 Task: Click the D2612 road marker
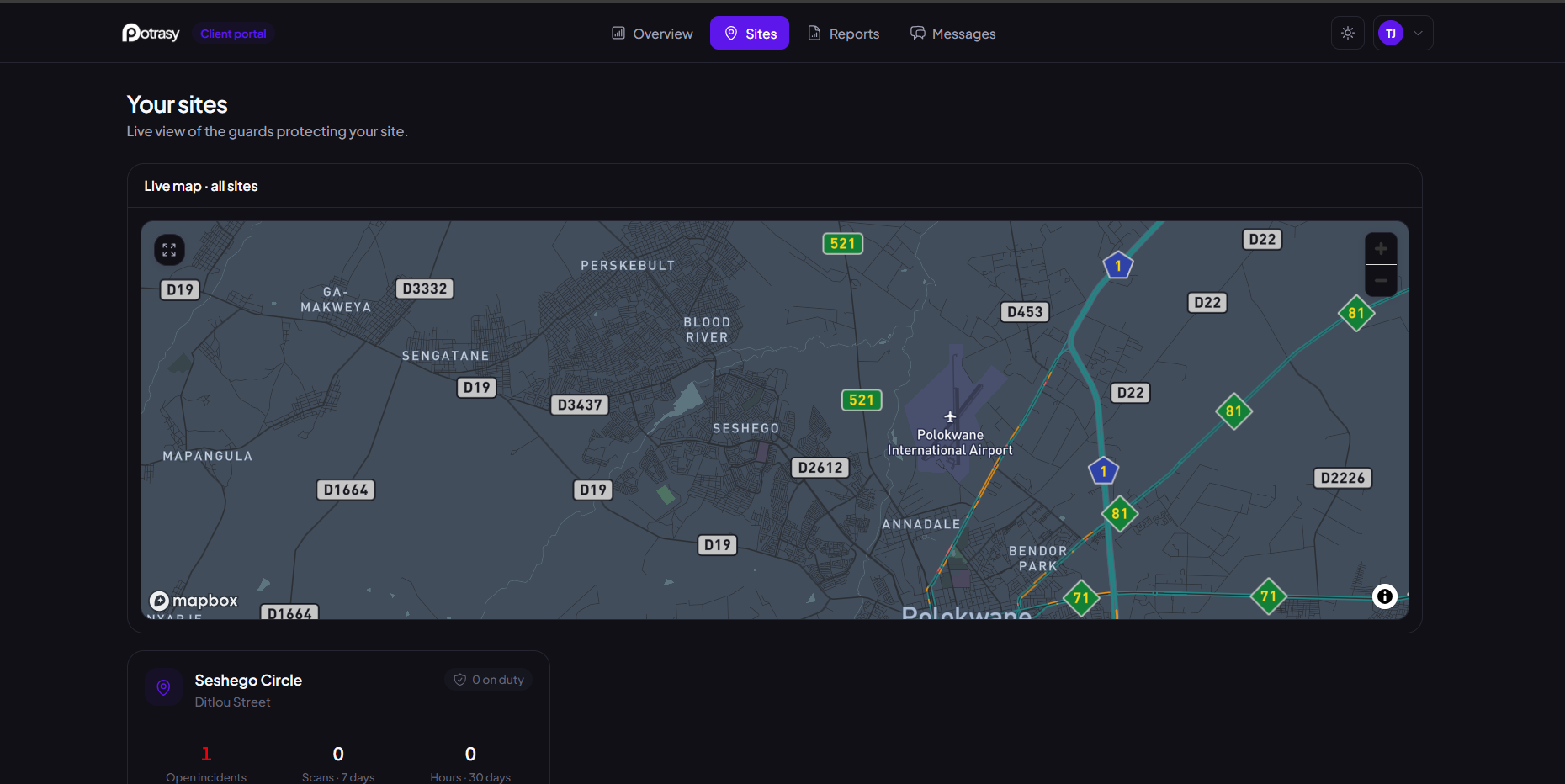(x=820, y=468)
